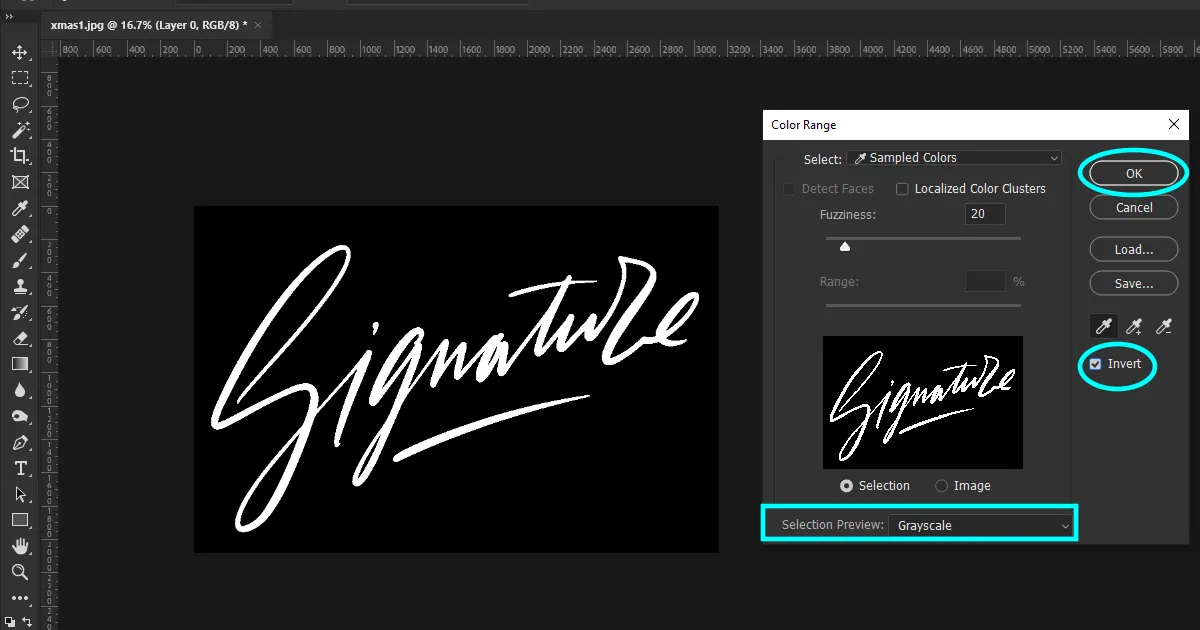Select the Zoom tool

22,573
